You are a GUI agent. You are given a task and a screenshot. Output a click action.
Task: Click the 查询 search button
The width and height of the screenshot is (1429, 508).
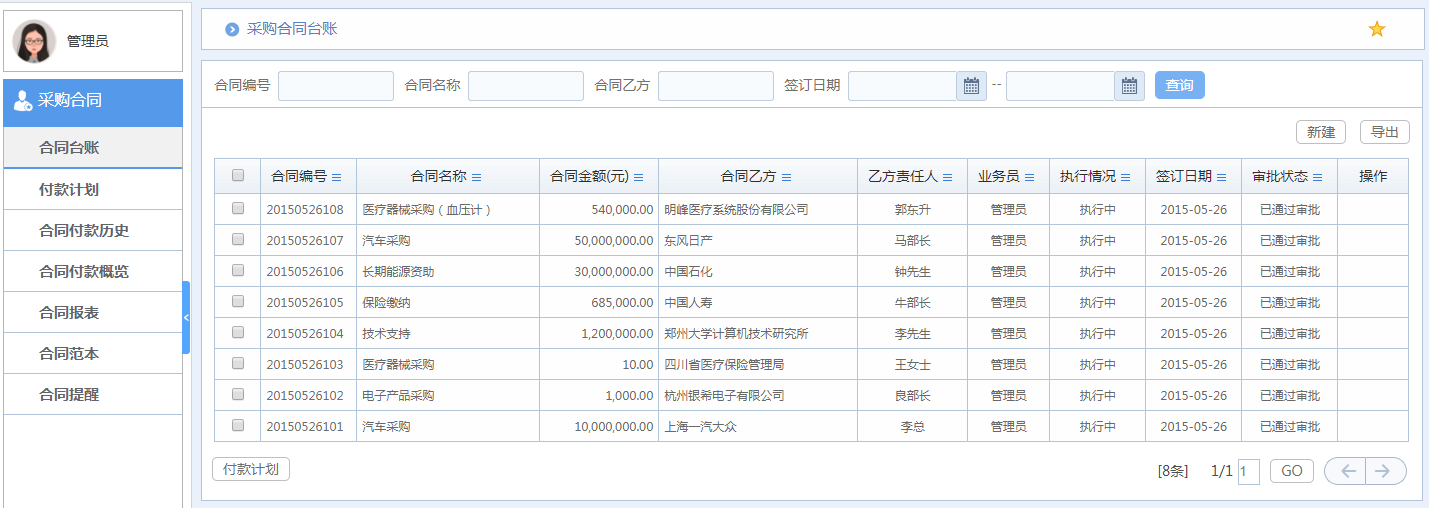pyautogui.click(x=1179, y=86)
